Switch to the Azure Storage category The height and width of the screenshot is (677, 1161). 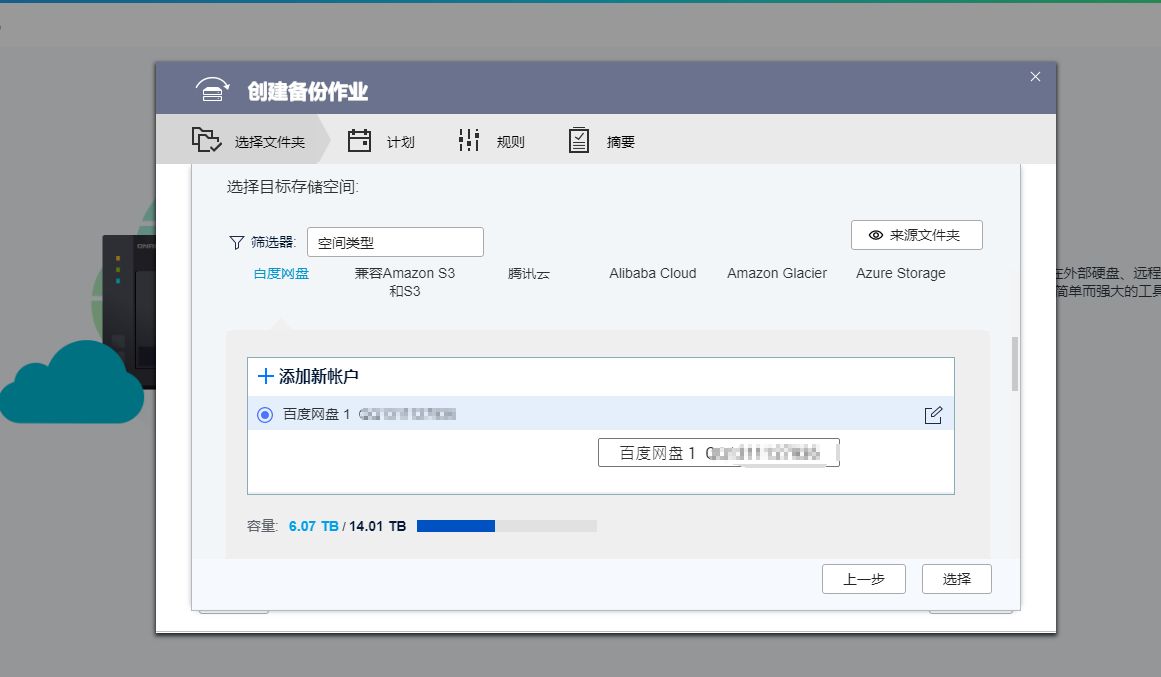(x=899, y=273)
